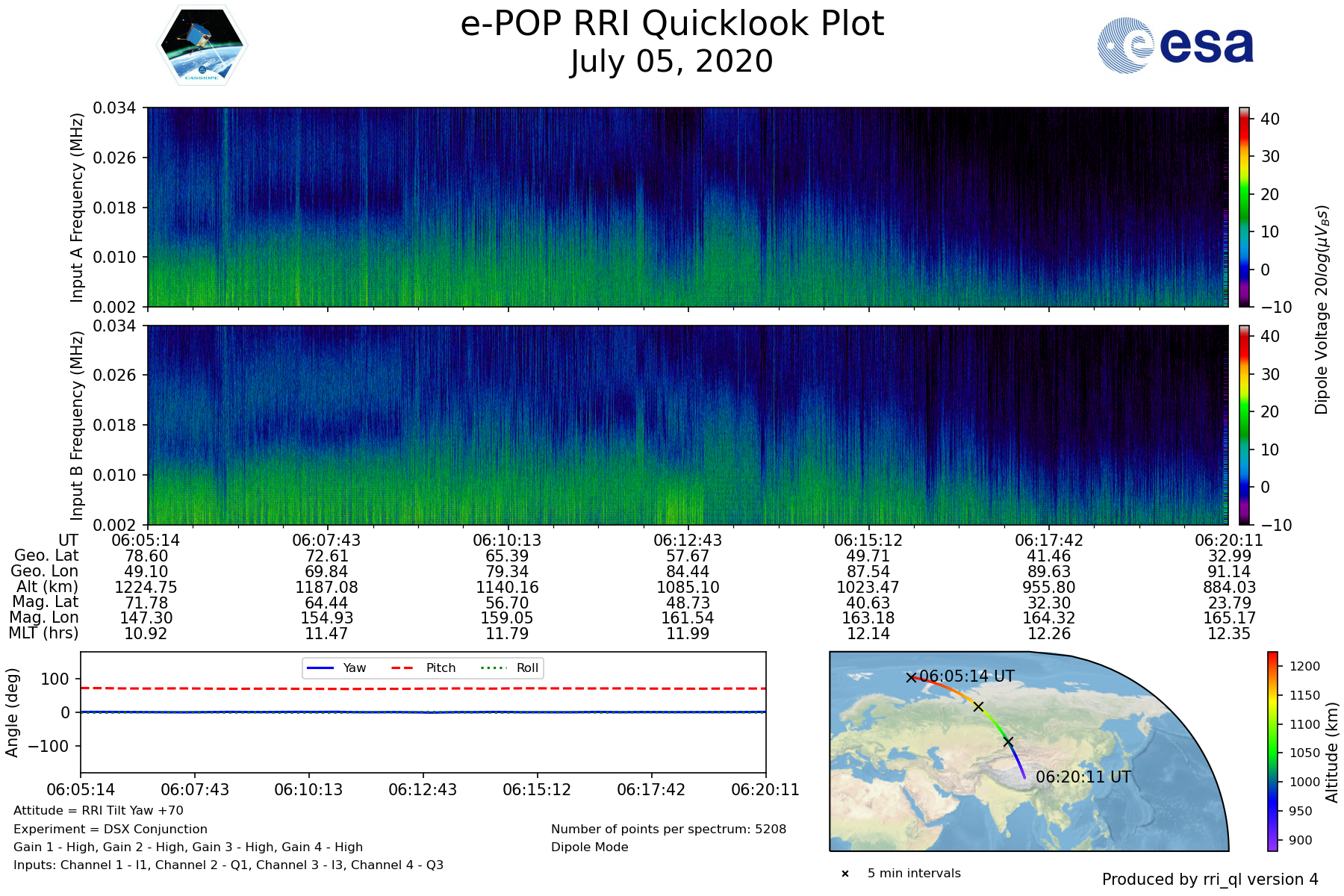This screenshot has width=1344, height=896.
Task: Click the ESA logo
Action: click(1175, 46)
